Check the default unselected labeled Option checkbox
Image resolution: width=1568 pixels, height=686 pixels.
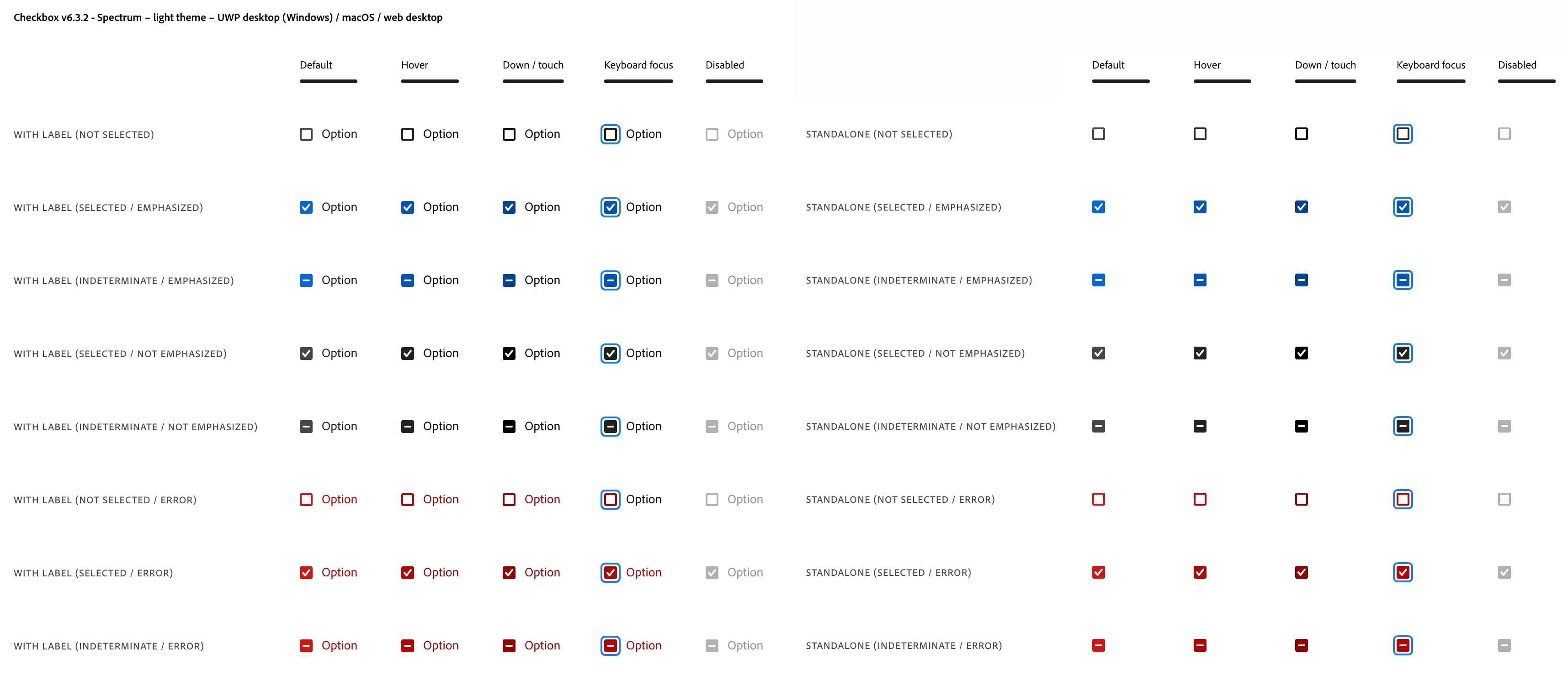click(x=306, y=134)
